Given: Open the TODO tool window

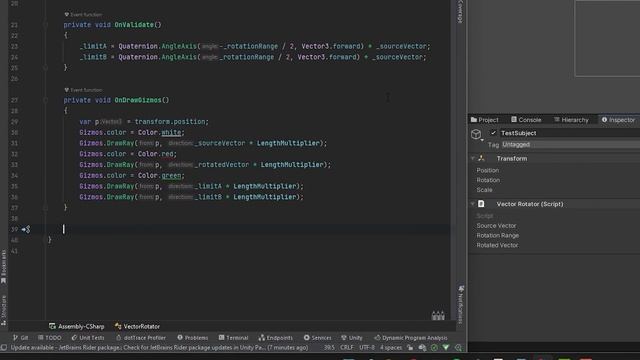Looking at the screenshot, I should [x=50, y=338].
